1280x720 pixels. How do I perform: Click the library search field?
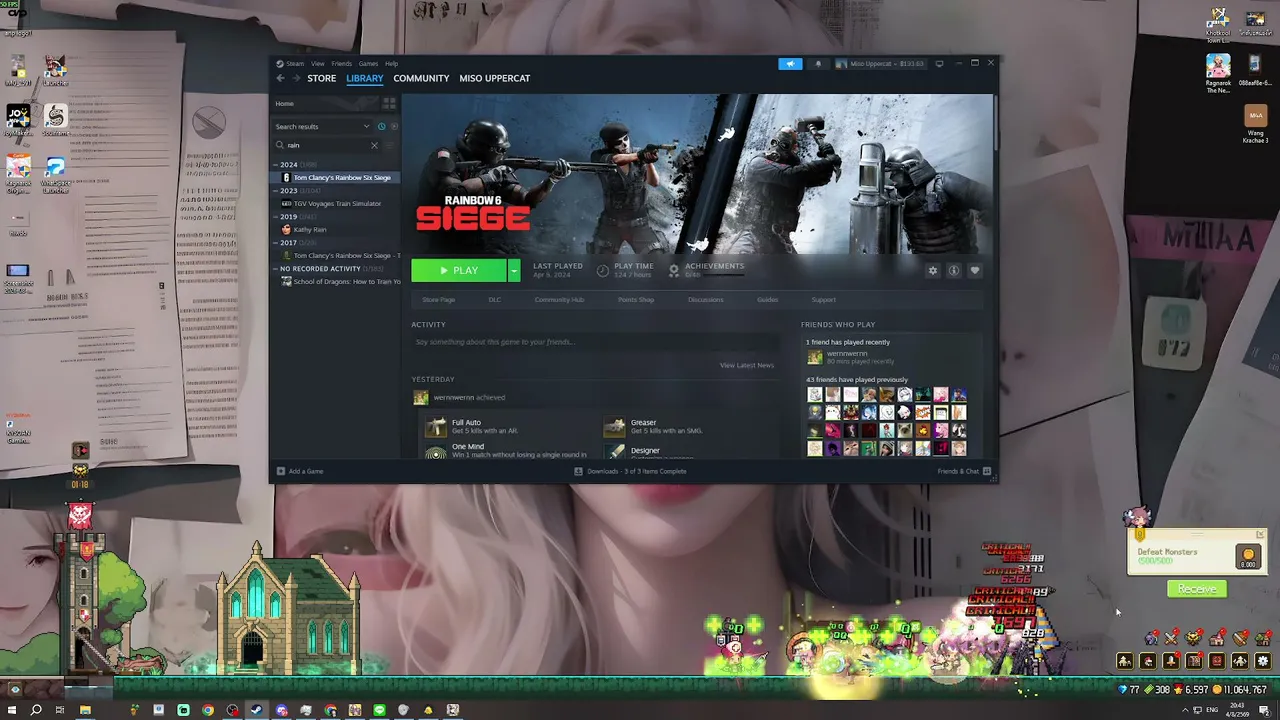click(x=327, y=145)
